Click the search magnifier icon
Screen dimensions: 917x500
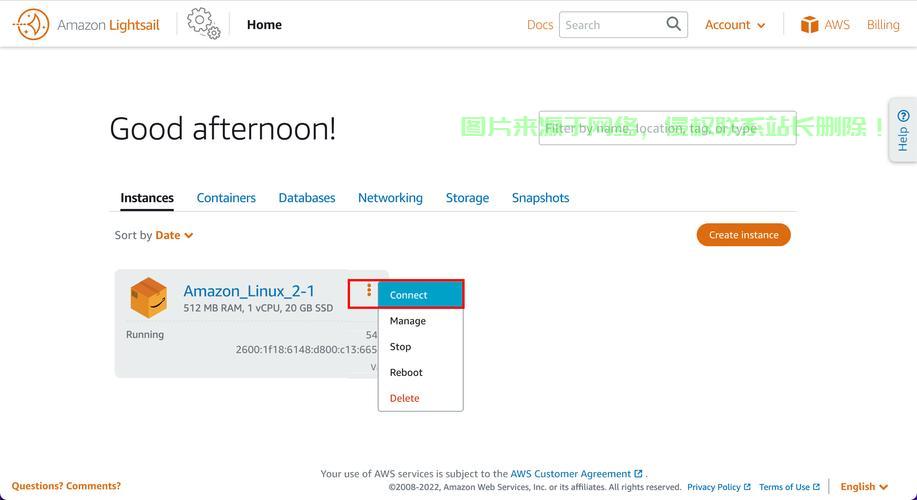pos(673,24)
